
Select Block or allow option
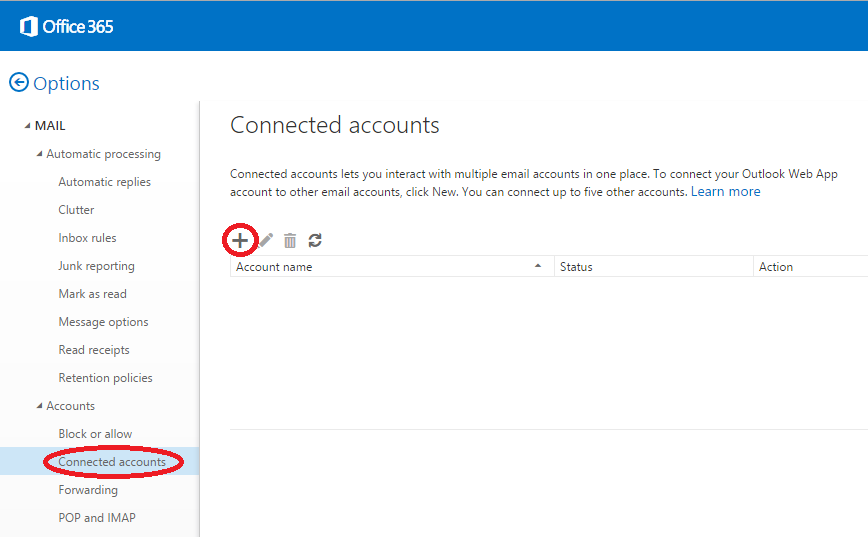click(x=95, y=434)
